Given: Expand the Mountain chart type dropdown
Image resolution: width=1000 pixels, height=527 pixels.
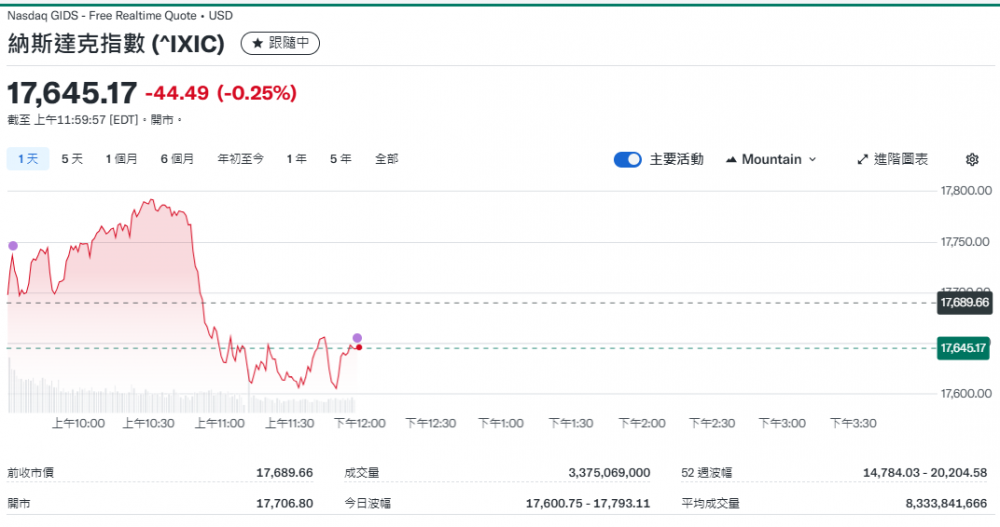Looking at the screenshot, I should click(770, 160).
